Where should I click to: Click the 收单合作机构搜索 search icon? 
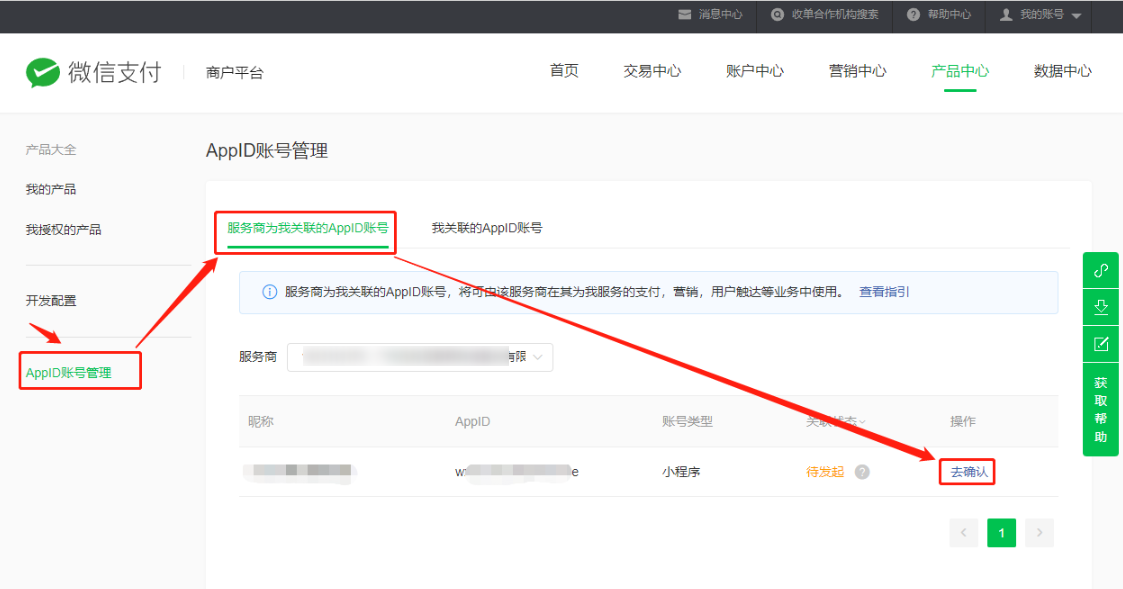click(x=777, y=14)
